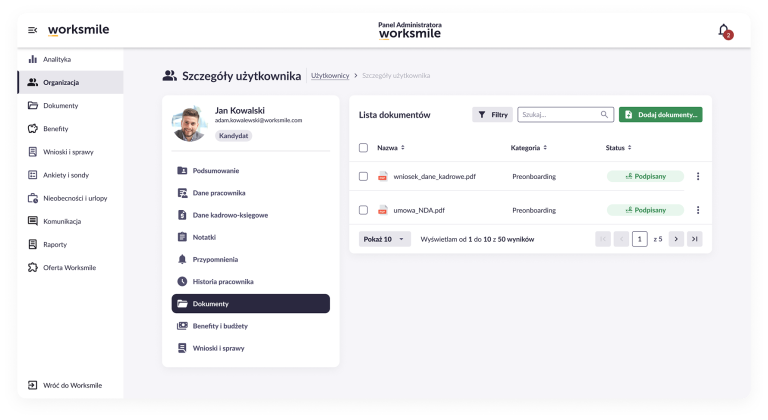768x420 pixels.
Task: Follow the Użytkownicy breadcrumb link
Action: tap(330, 75)
